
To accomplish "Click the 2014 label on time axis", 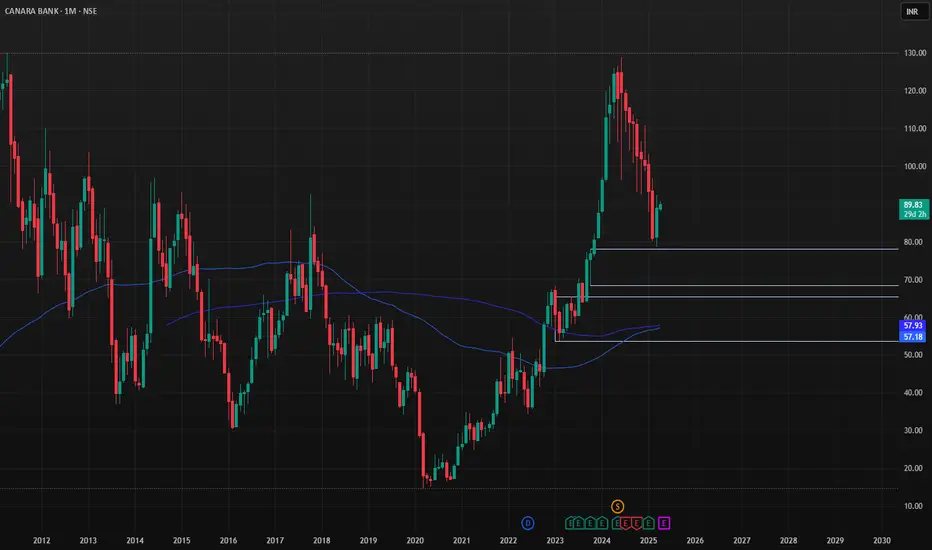I will tap(135, 540).
